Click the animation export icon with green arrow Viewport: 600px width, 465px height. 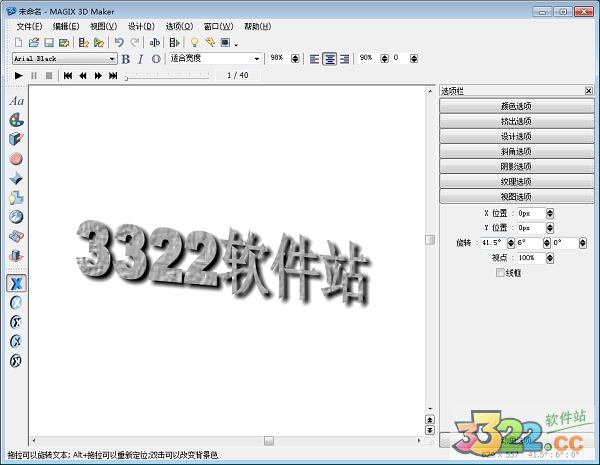174,42
